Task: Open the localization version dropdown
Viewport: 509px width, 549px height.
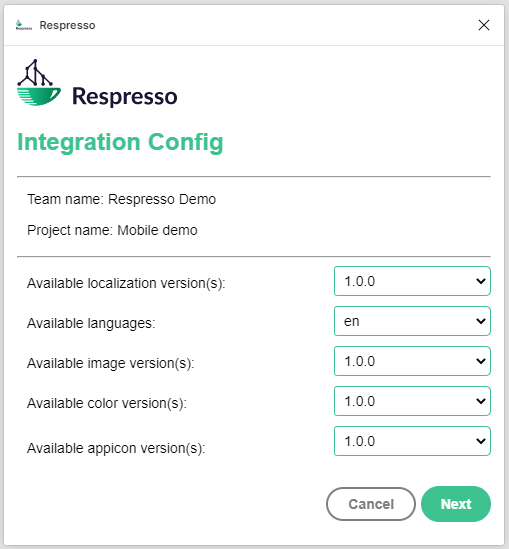Action: pyautogui.click(x=412, y=281)
